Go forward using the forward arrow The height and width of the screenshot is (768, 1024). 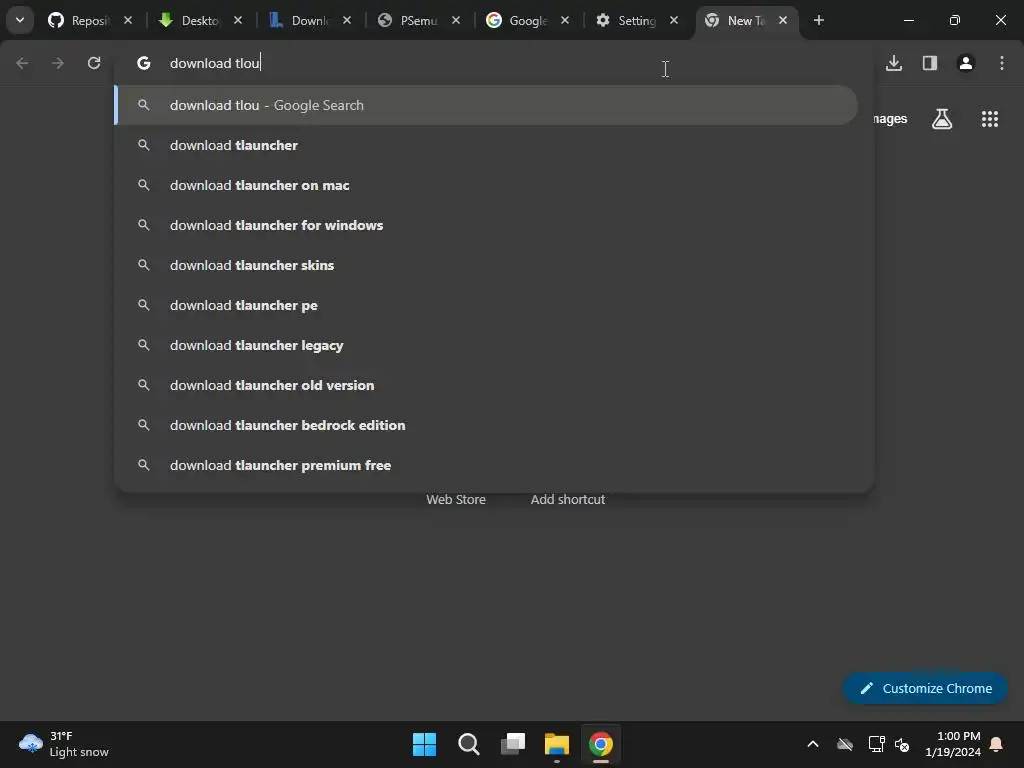[x=58, y=63]
